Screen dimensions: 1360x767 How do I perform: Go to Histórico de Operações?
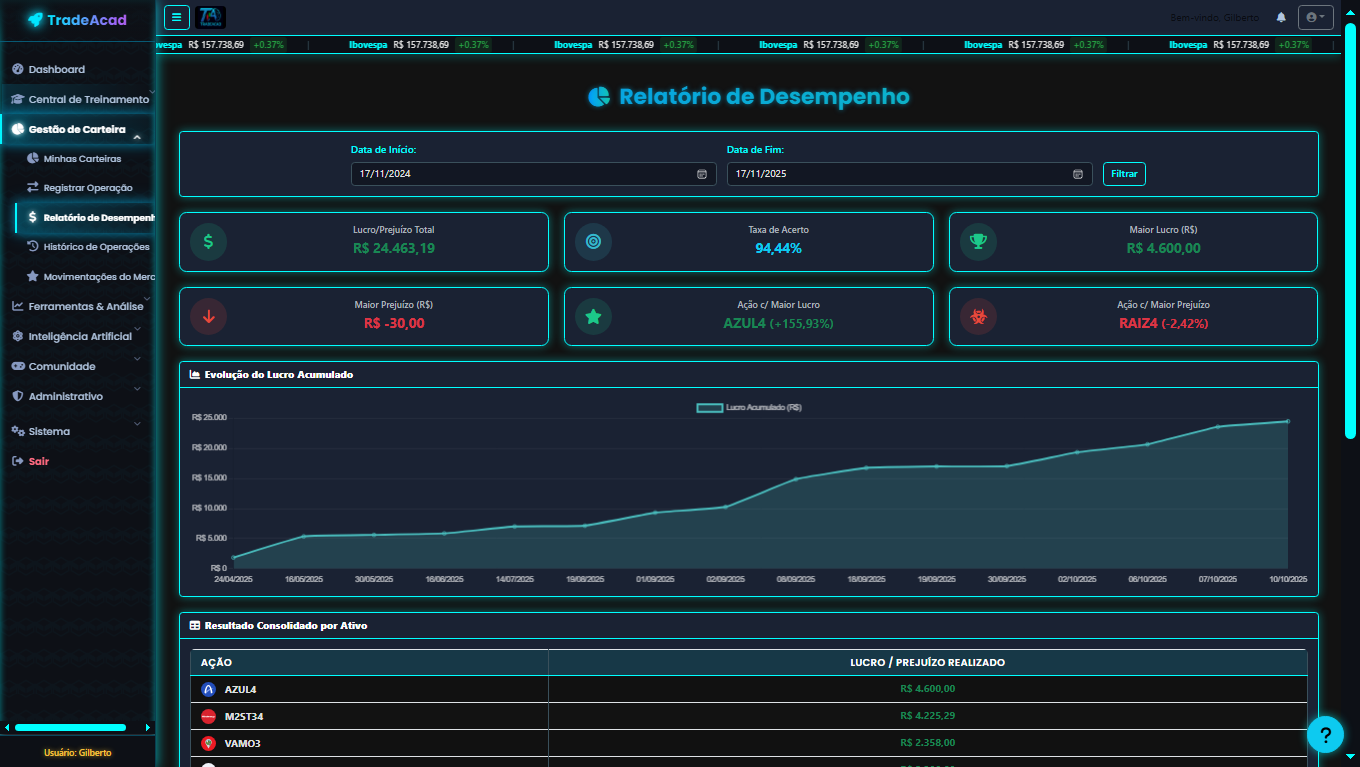[x=96, y=247]
